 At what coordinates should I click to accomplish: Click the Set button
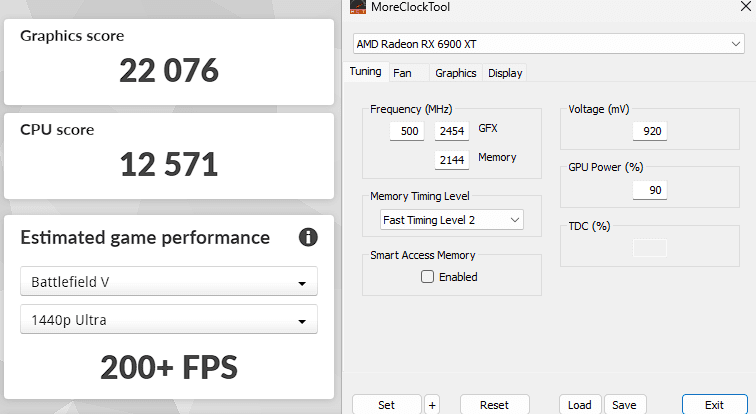[x=387, y=405]
